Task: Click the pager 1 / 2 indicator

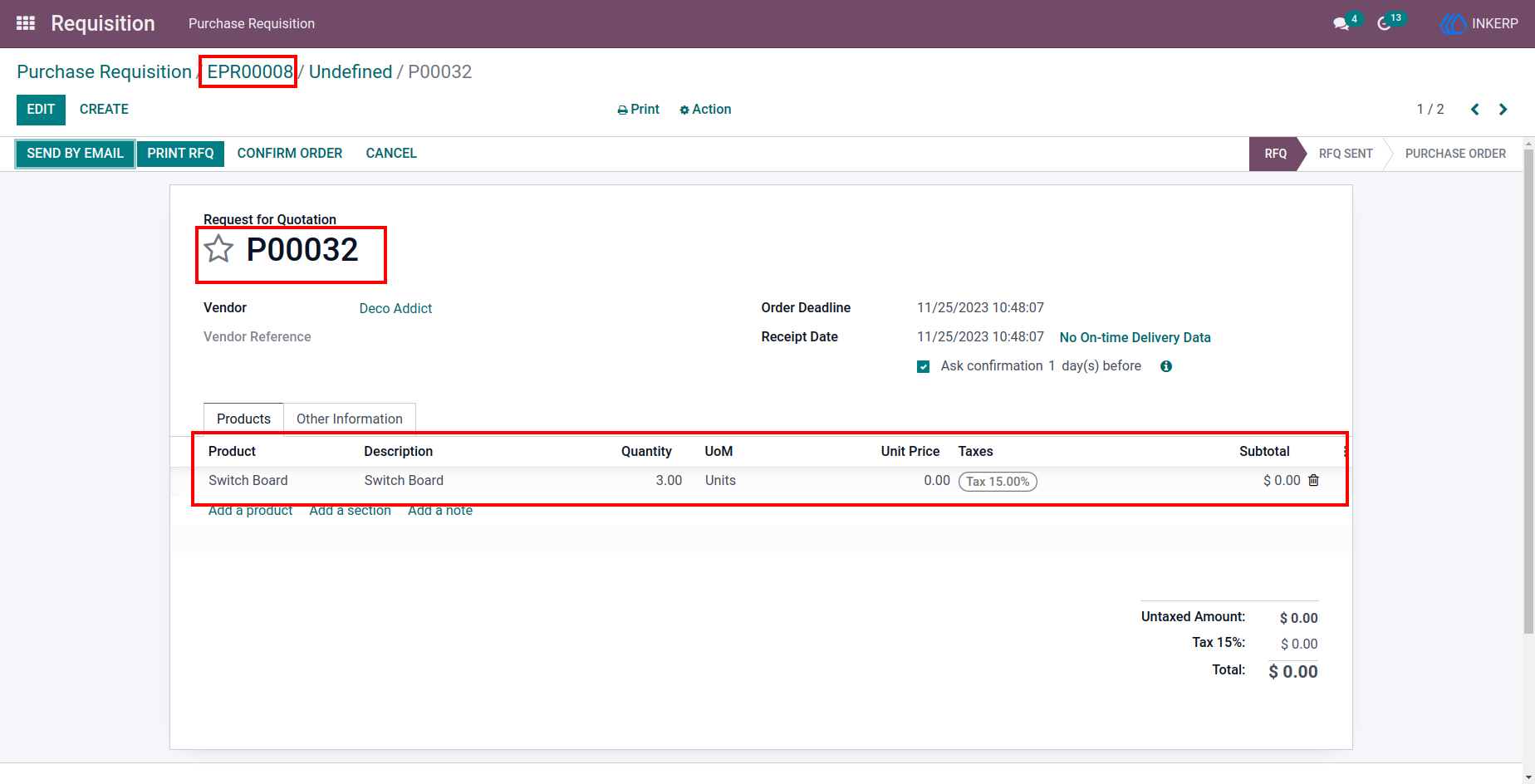Action: pyautogui.click(x=1430, y=110)
